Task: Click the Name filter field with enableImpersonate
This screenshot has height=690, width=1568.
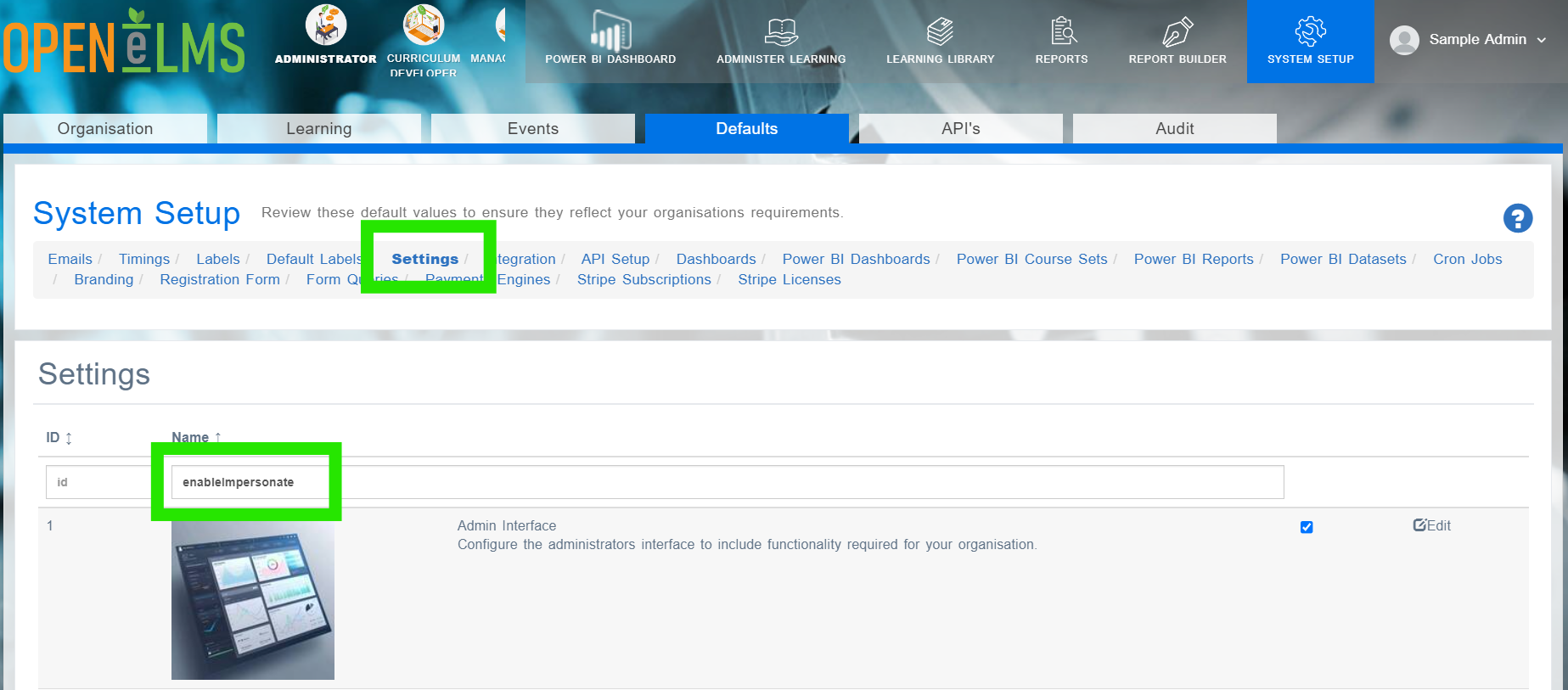Action: 728,482
